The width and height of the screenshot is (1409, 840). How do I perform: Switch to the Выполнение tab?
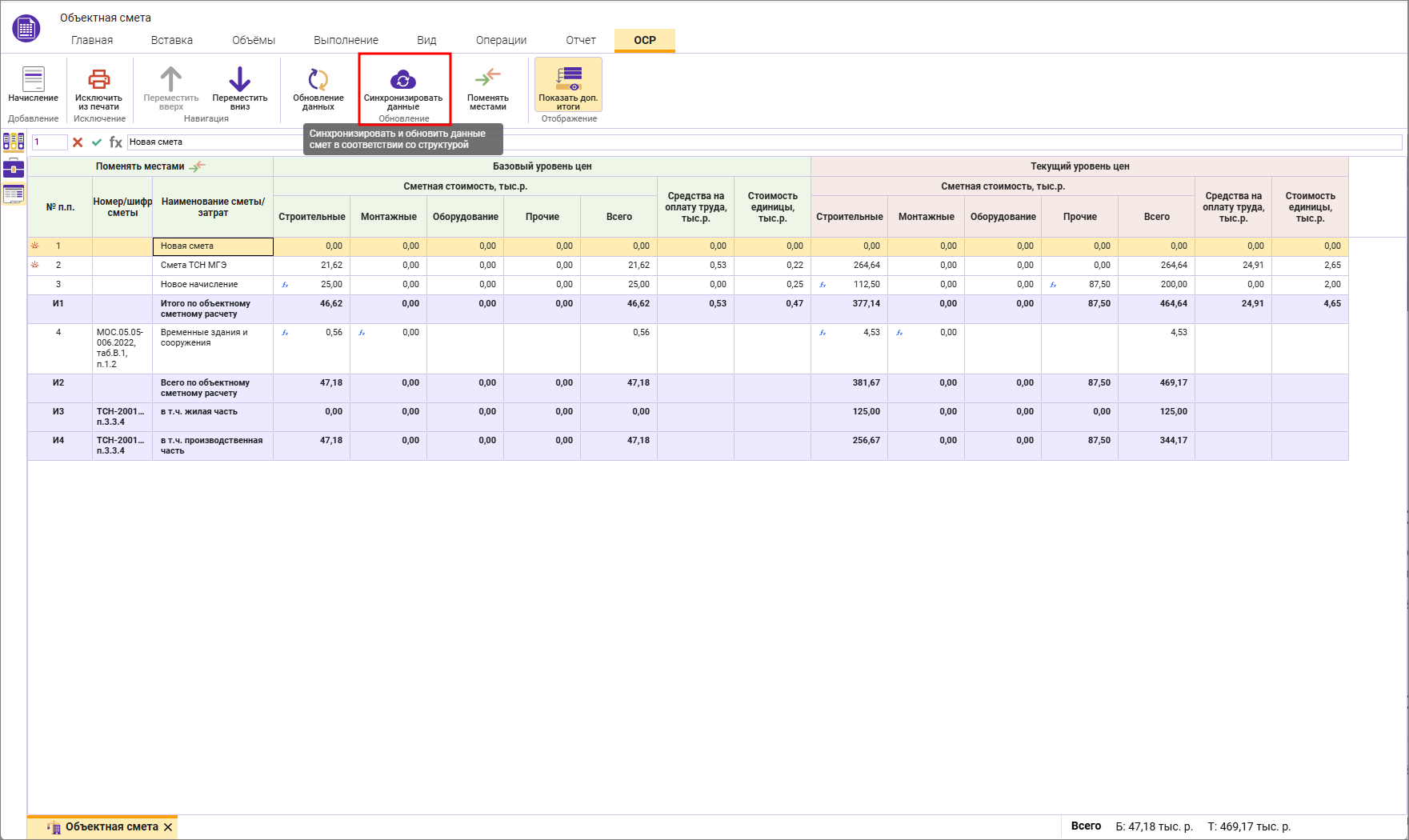coord(346,40)
